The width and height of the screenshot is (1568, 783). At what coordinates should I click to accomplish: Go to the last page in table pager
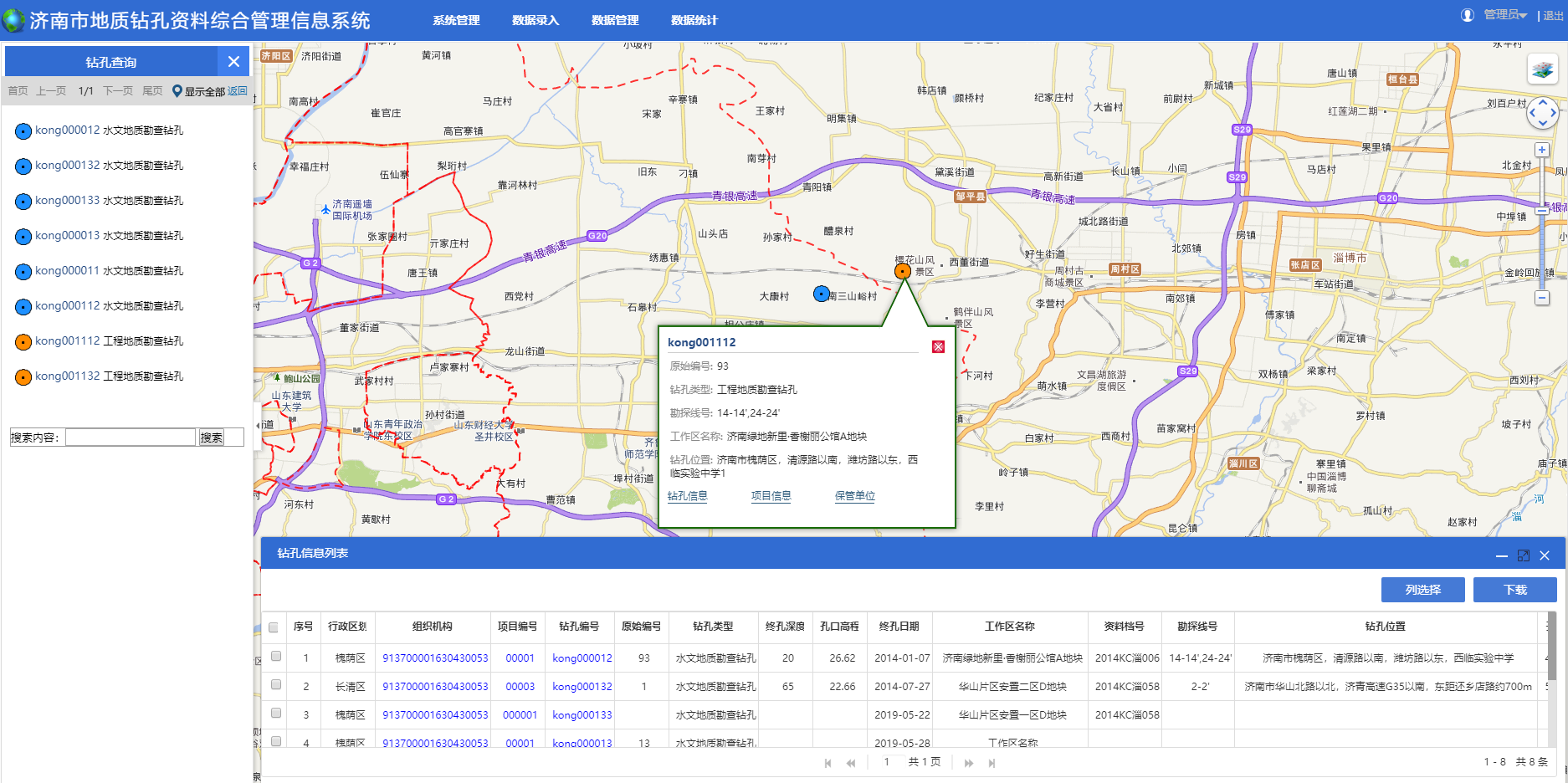992,762
